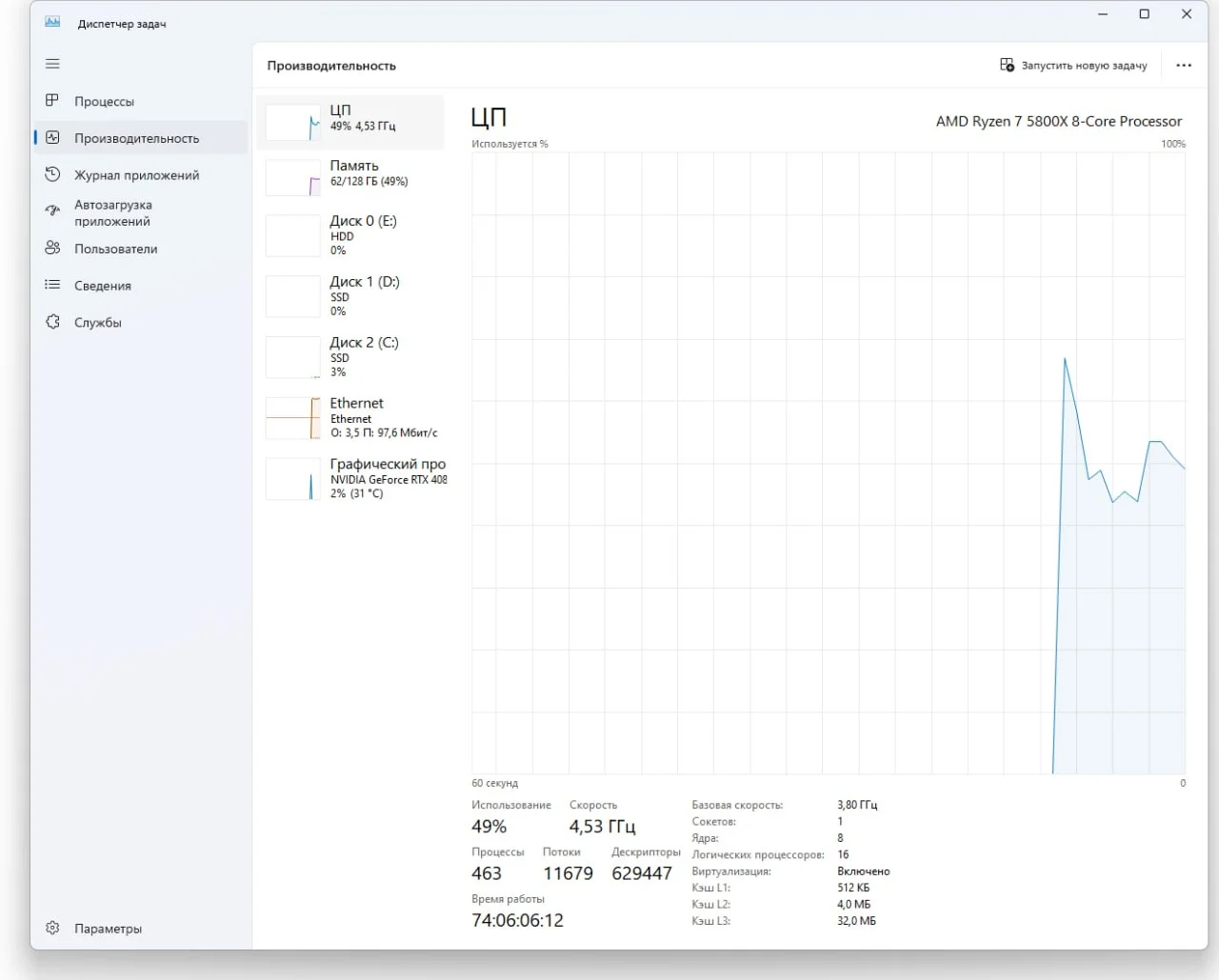Show Диск 2 (C:) SSD performance
This screenshot has width=1219, height=980.
pyautogui.click(x=350, y=357)
